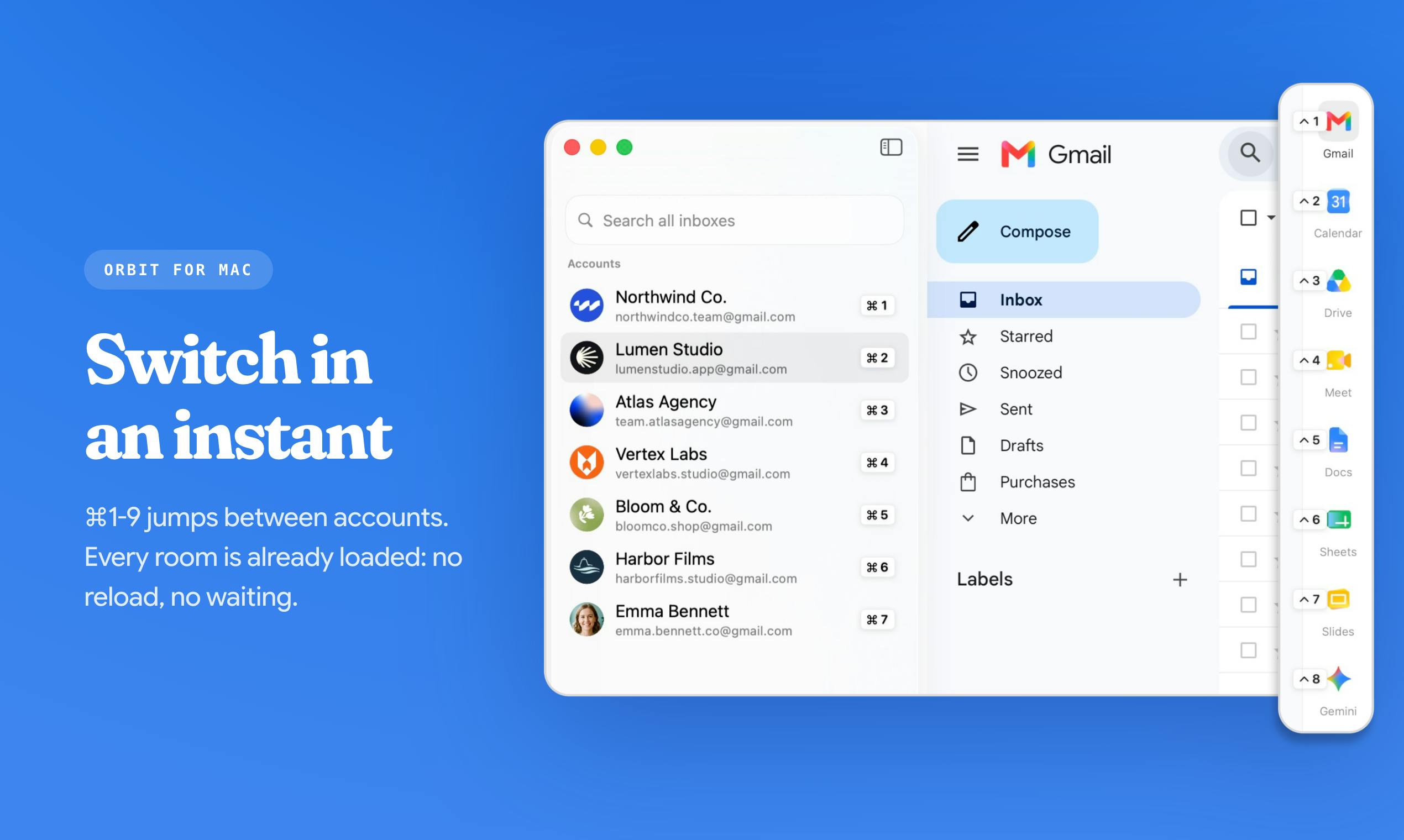The width and height of the screenshot is (1404, 840).
Task: Check the first email row checkbox
Action: tap(1248, 332)
